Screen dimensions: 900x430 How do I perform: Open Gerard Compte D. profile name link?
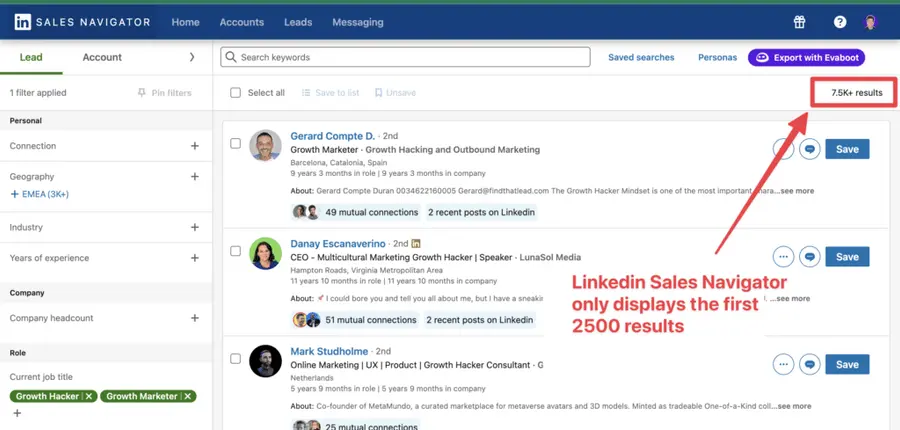pyautogui.click(x=332, y=136)
